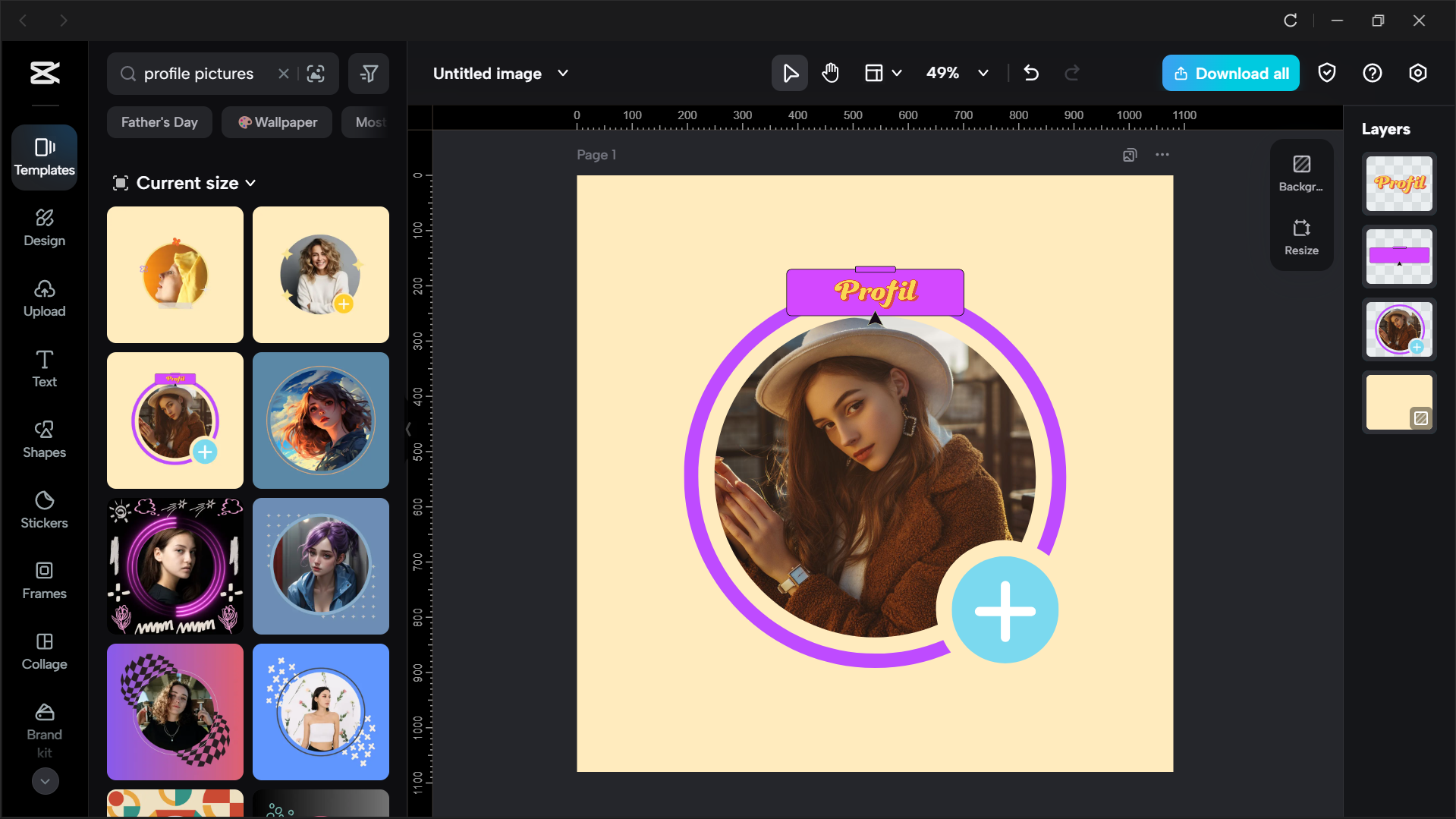Clear the profile pictures search text
The width and height of the screenshot is (1456, 819).
pyautogui.click(x=283, y=74)
